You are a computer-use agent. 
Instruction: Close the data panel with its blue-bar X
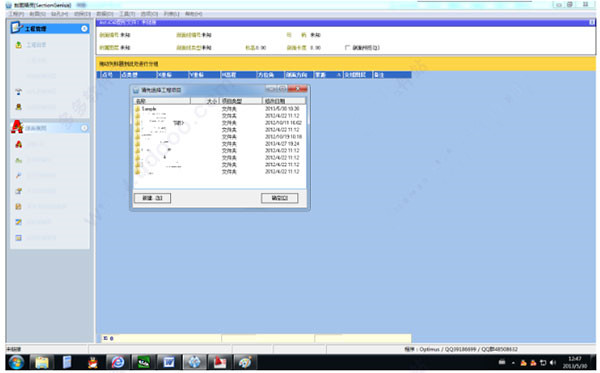pyautogui.click(x=592, y=23)
